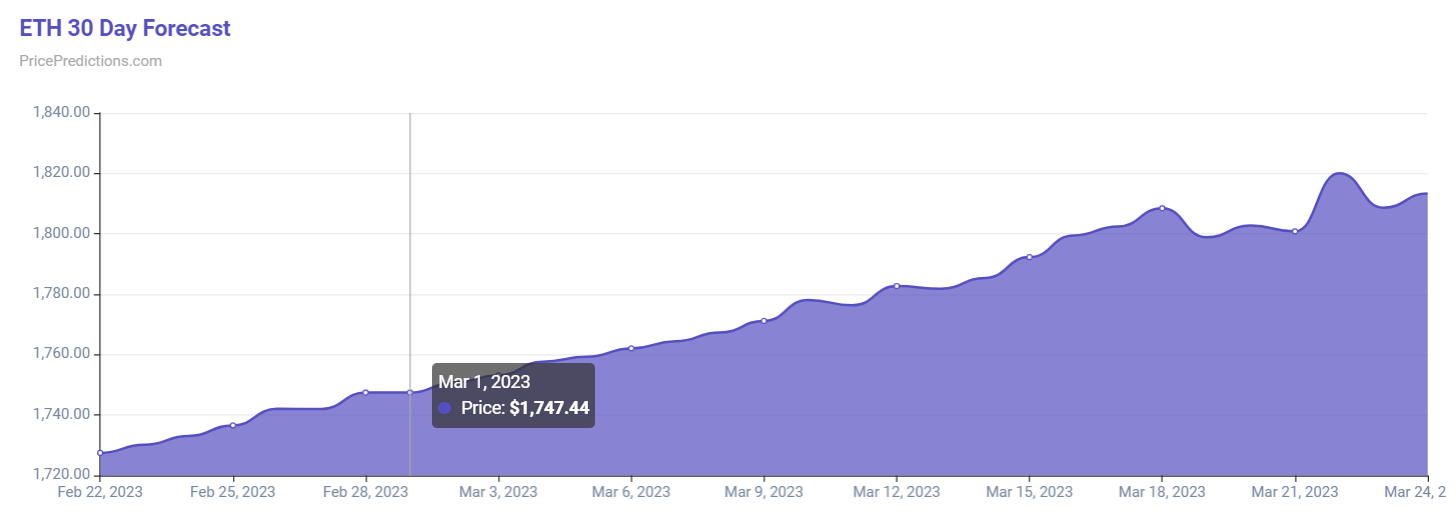The image size is (1456, 525).
Task: Click the 1,780.00 y-axis label
Action: 62,294
